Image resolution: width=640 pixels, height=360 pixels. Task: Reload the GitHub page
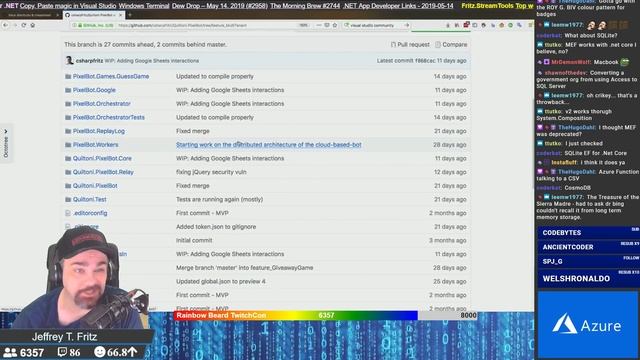pyautogui.click(x=24, y=25)
